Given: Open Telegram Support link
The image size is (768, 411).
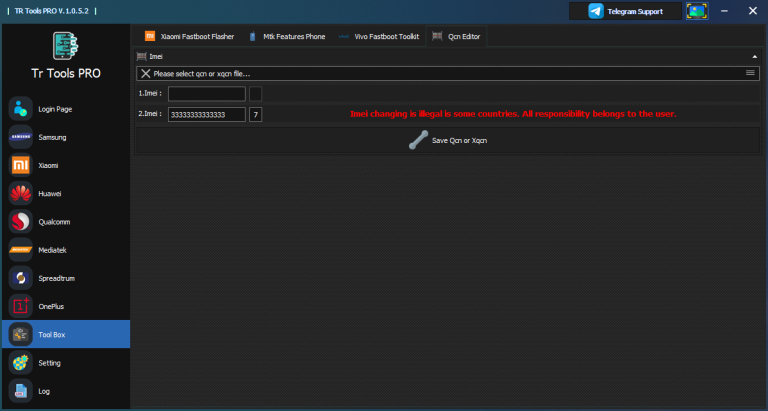Looking at the screenshot, I should coord(625,11).
